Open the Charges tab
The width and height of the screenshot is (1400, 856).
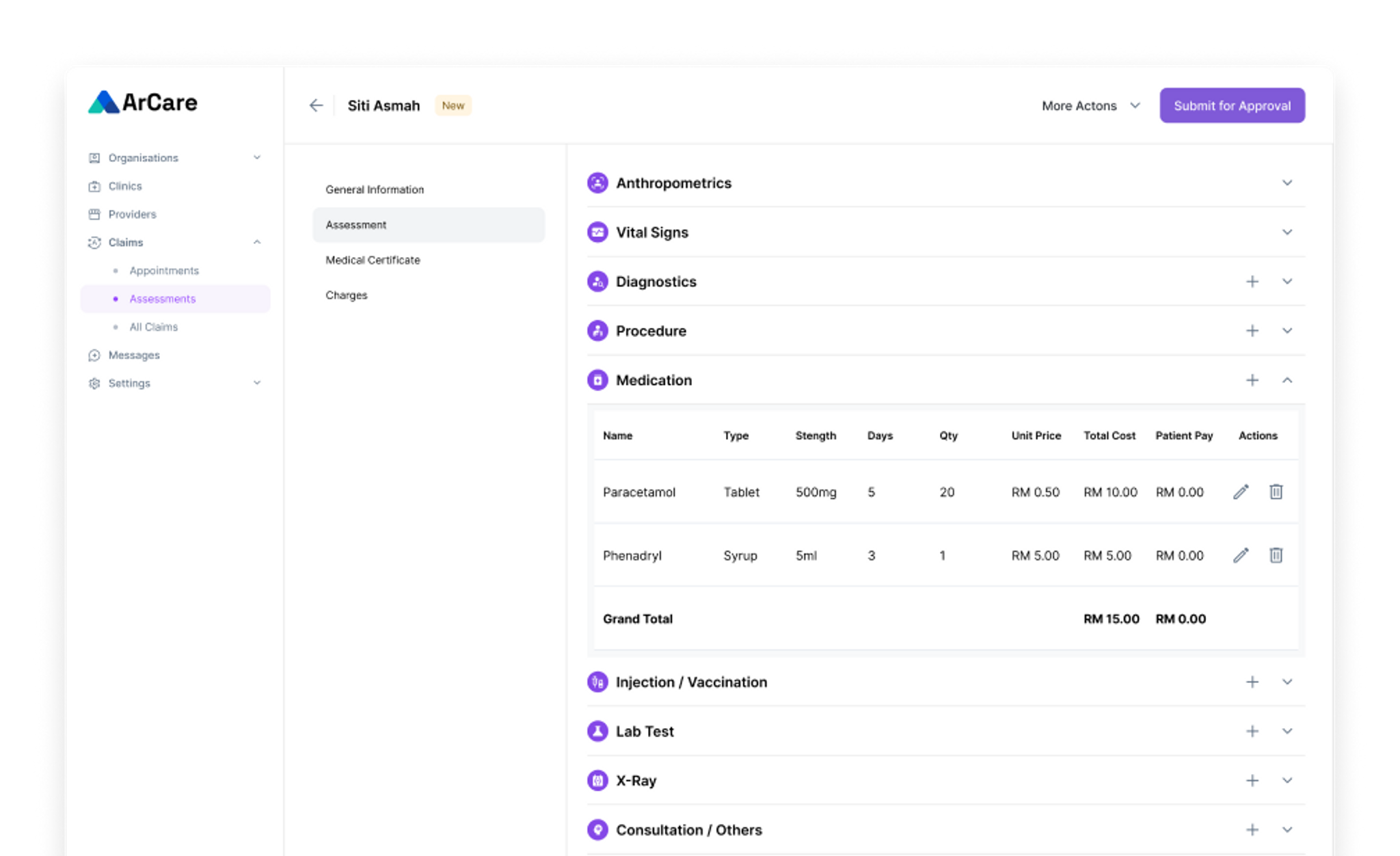click(x=347, y=295)
